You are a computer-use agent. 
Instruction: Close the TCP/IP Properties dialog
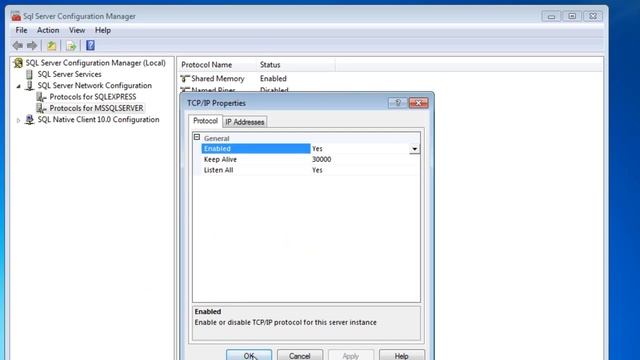418,103
